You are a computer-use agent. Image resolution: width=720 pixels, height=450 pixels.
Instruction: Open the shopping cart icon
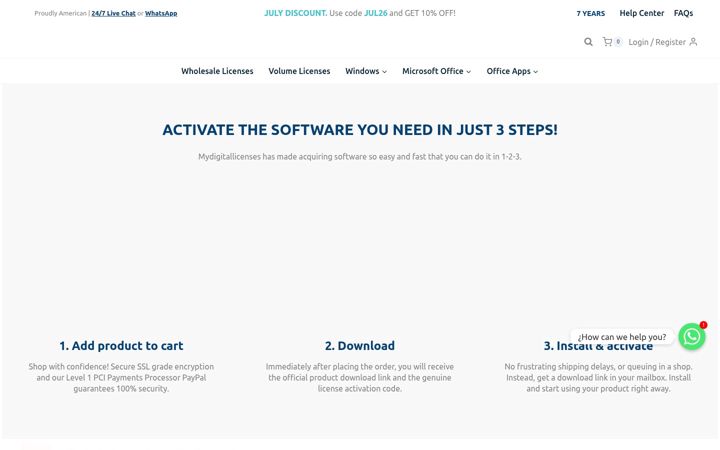pos(607,42)
